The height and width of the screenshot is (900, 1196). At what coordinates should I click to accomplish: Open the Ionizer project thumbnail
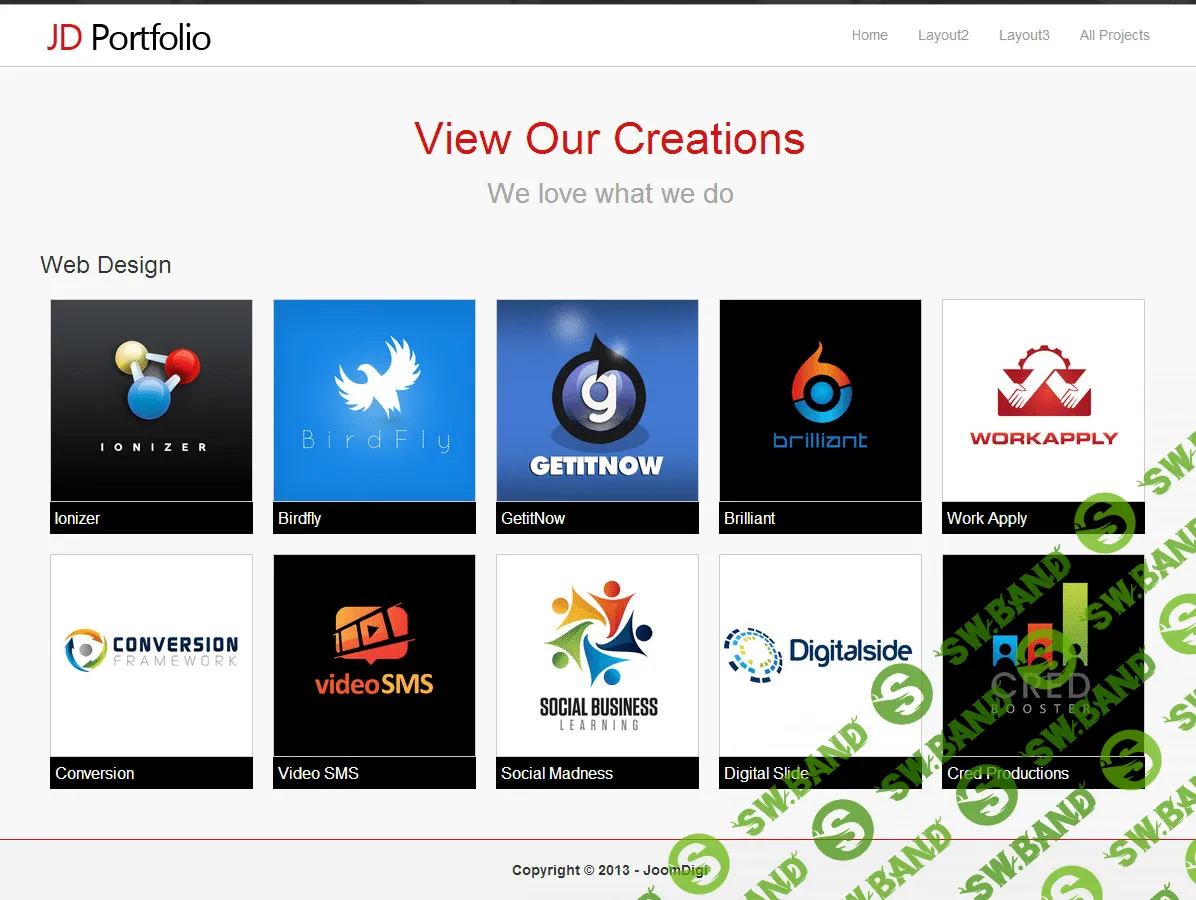tap(151, 400)
